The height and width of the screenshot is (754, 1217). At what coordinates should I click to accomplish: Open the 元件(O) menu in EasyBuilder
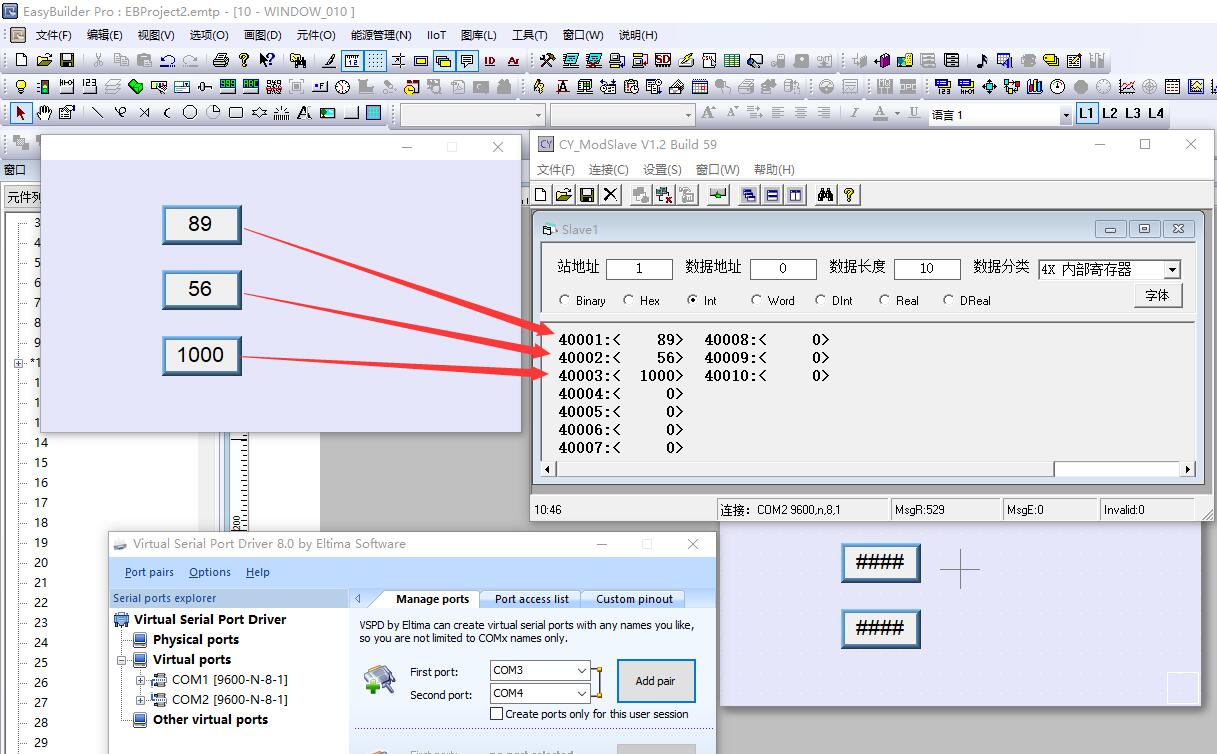coord(316,35)
